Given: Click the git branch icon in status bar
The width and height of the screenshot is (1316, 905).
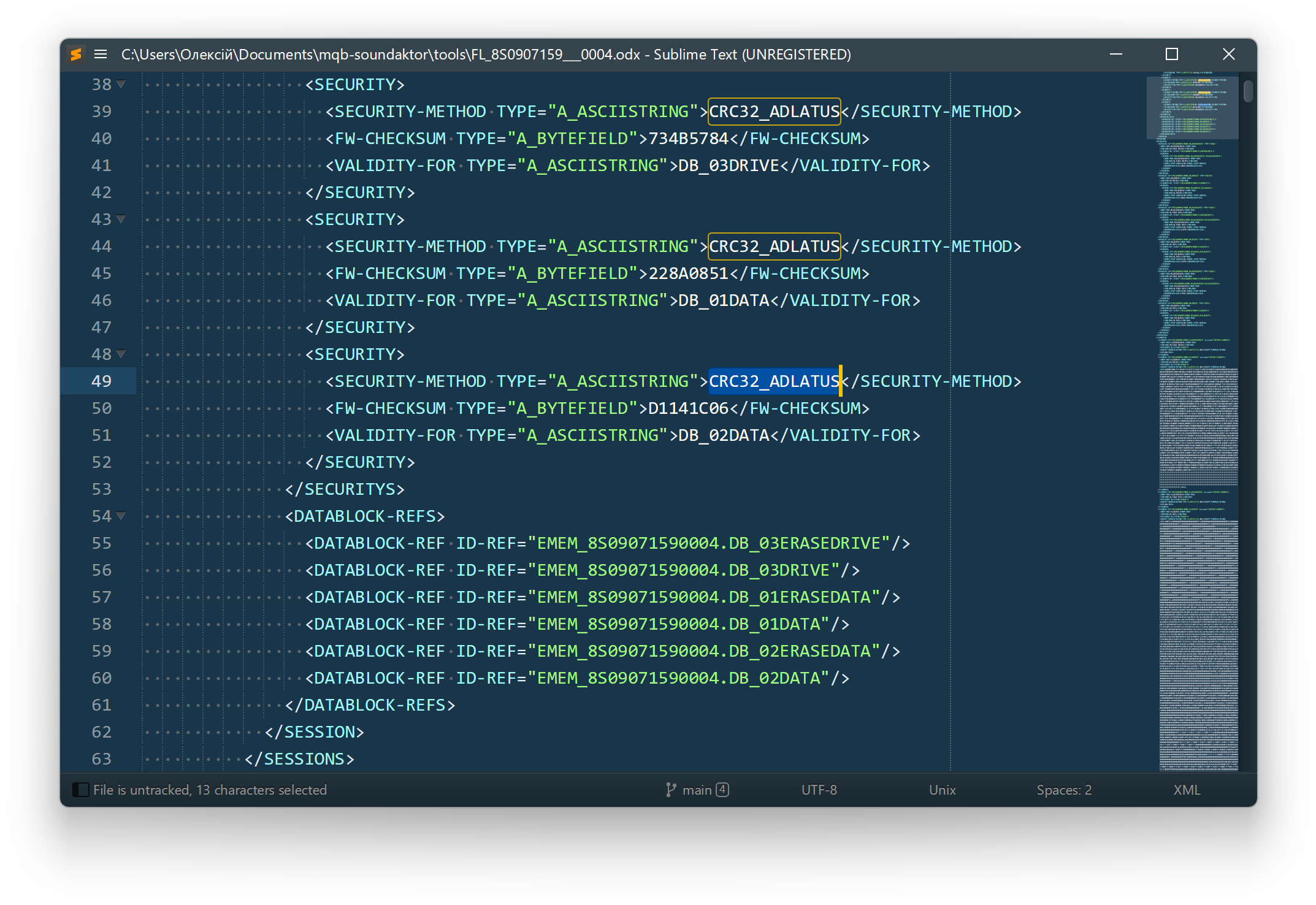Looking at the screenshot, I should coord(671,790).
